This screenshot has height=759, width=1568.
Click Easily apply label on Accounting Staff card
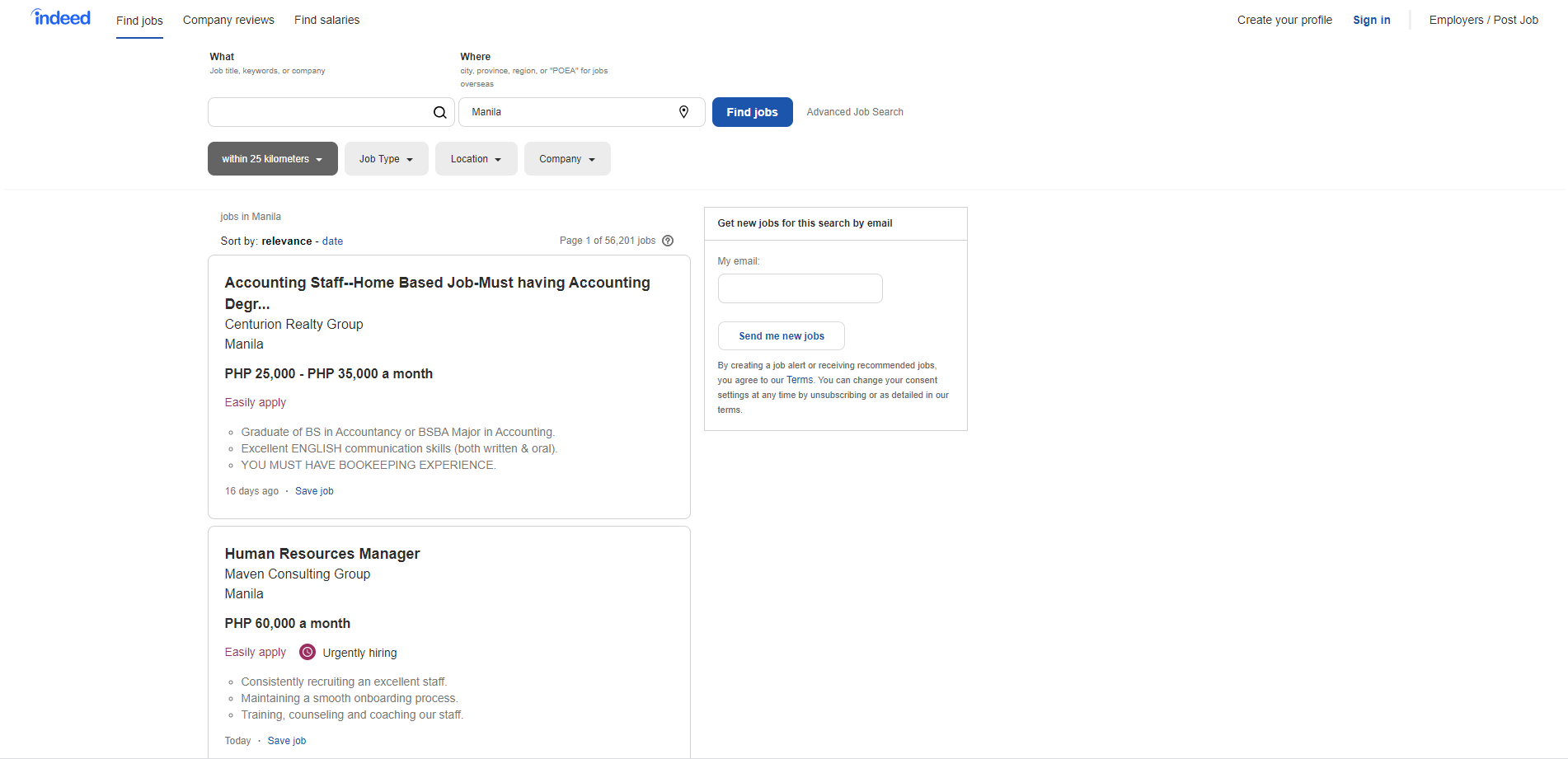coord(256,403)
